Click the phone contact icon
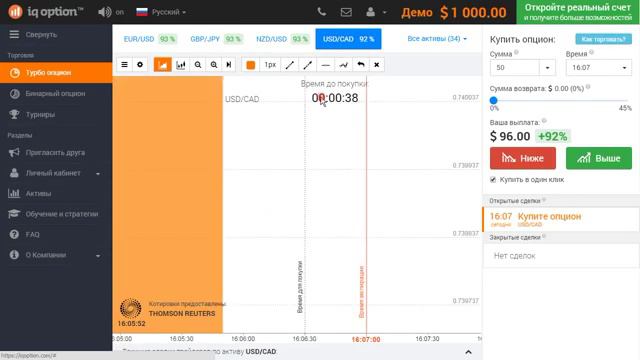Screen dimensions: 640x360 (x=322, y=12)
